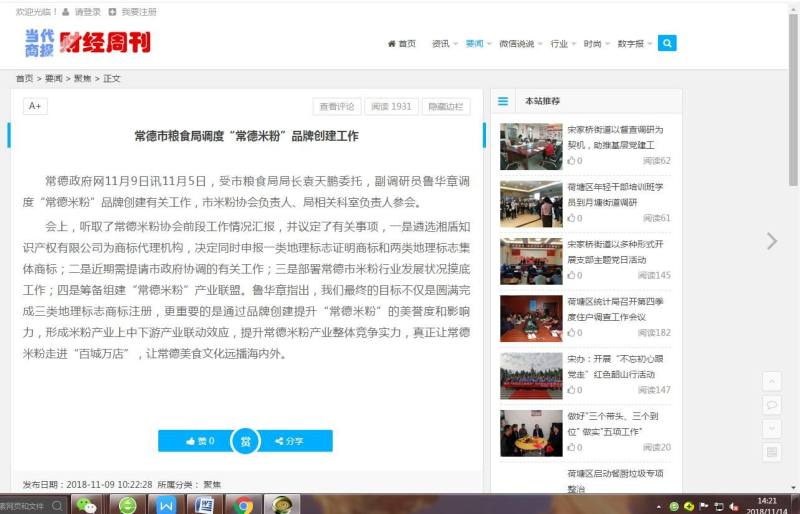800x514 pixels.
Task: Go to 首页 in the navigation bar
Action: (402, 44)
